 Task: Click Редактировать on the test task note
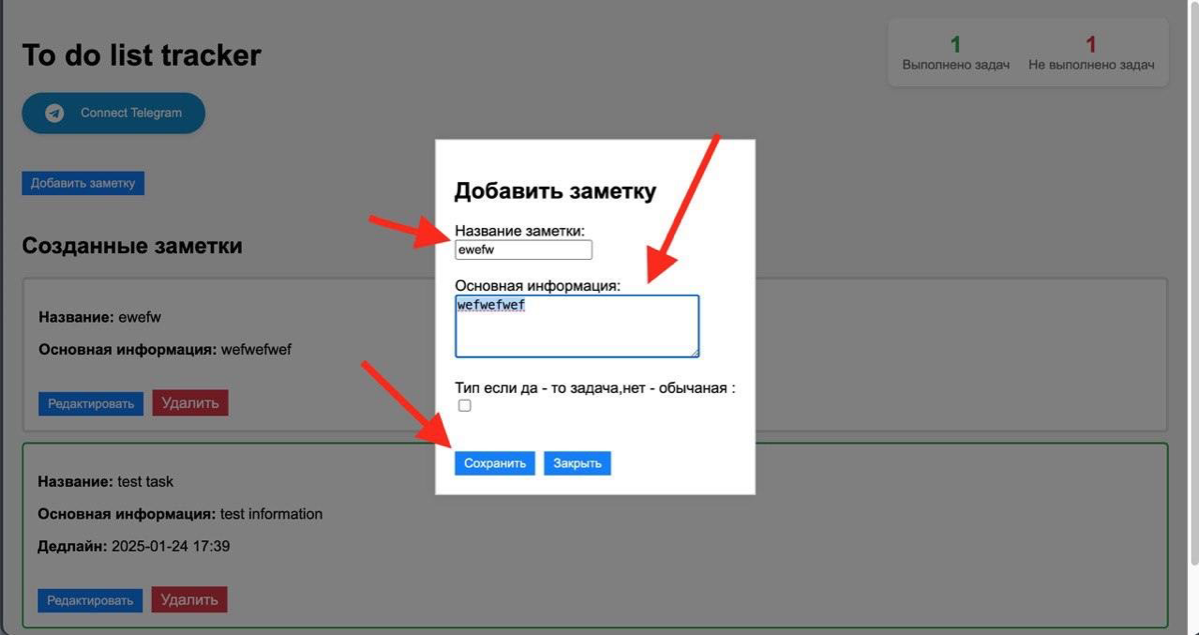pyautogui.click(x=89, y=600)
